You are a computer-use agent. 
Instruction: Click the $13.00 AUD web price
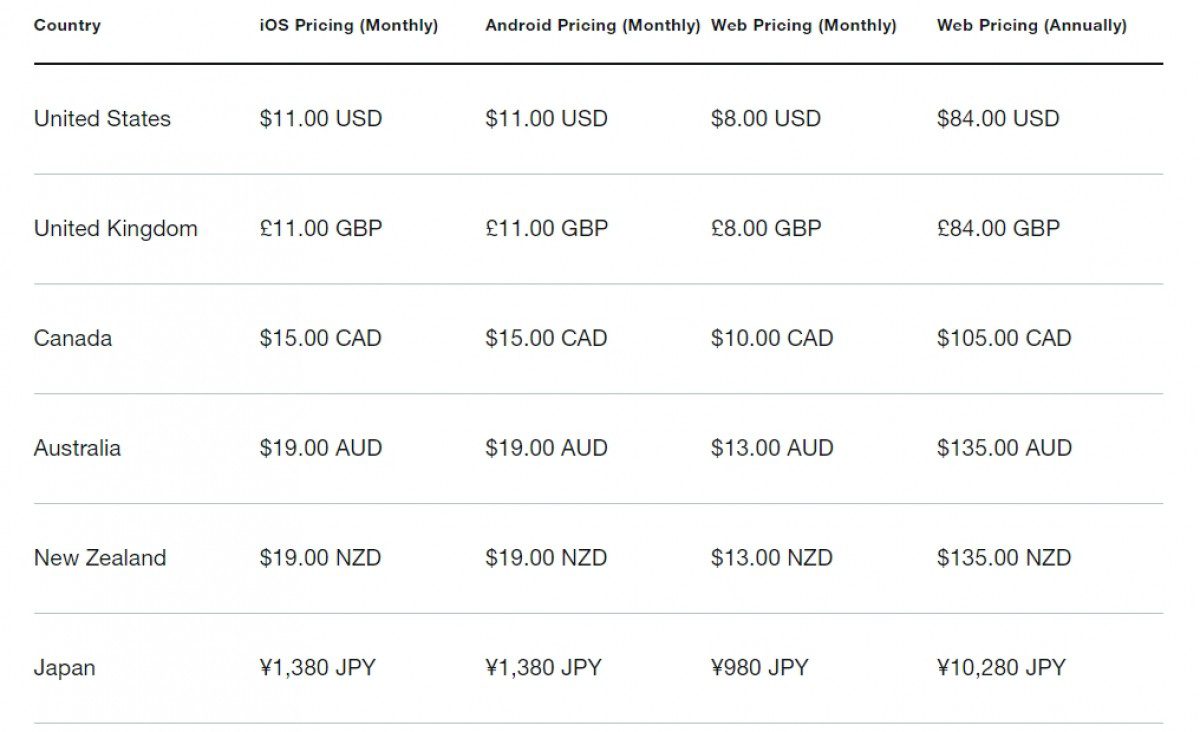tap(772, 449)
